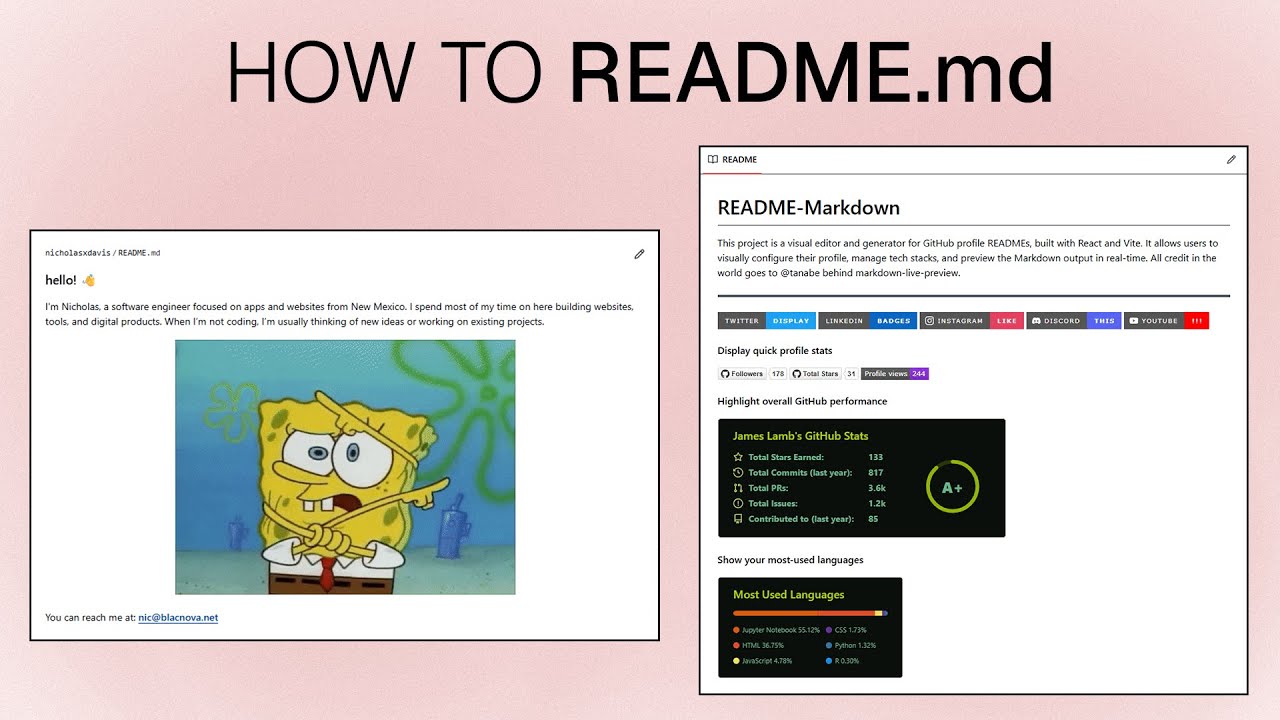Open the README tab
This screenshot has width=1280, height=720.
pos(732,160)
